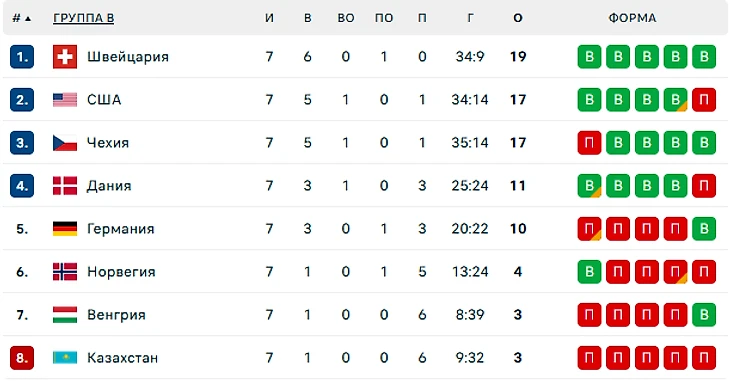This screenshot has width=730, height=382.
Task: Click the Hungary flag icon
Action: tap(65, 315)
